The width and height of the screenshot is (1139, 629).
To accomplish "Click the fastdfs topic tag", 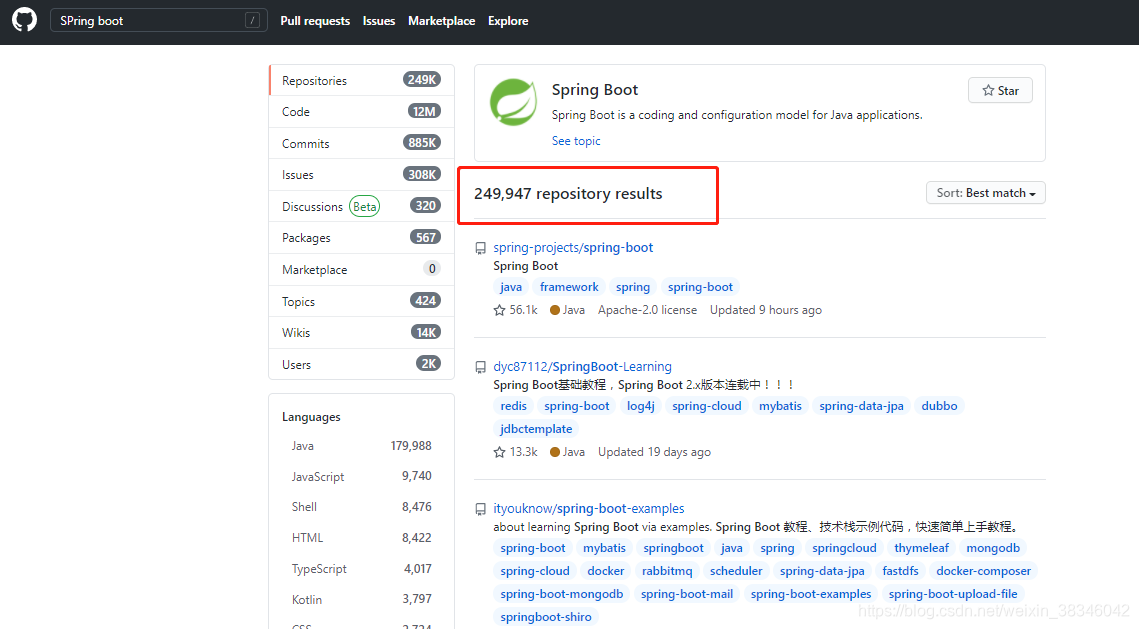I will click(x=900, y=572).
